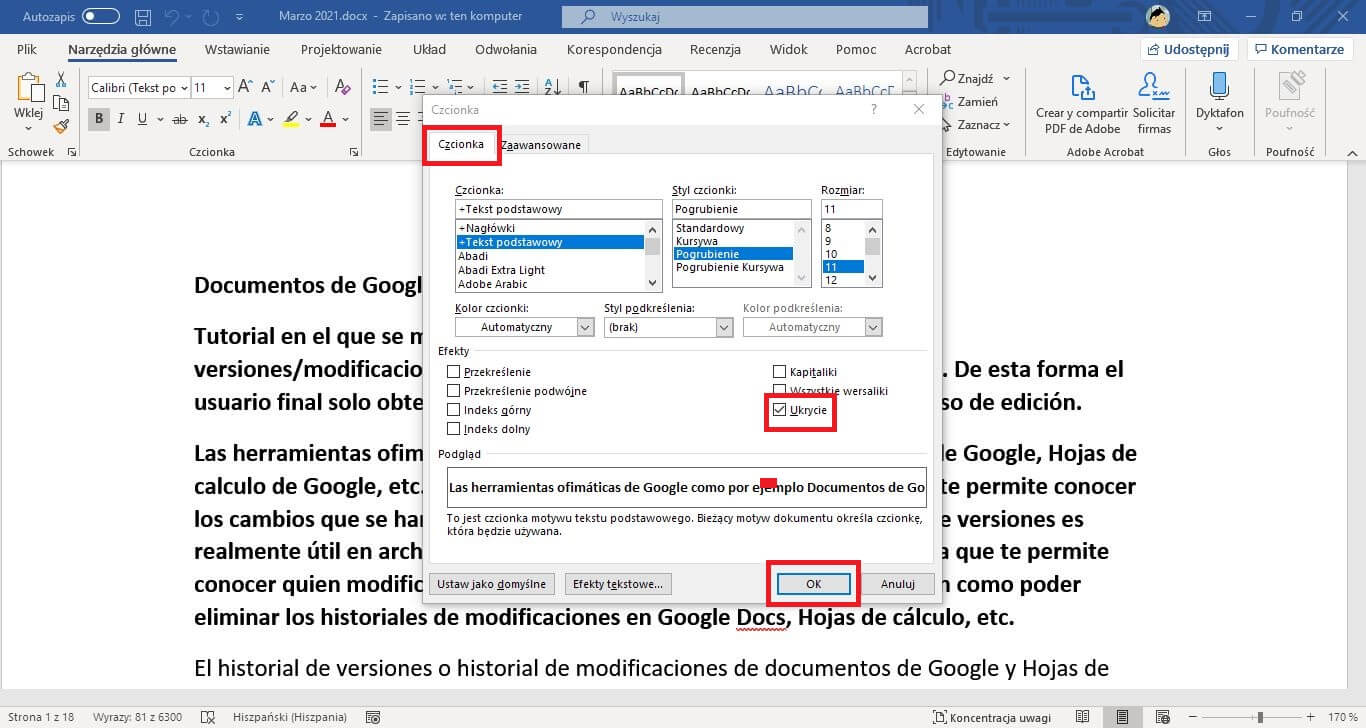Image resolution: width=1366 pixels, height=728 pixels.
Task: Center text using the ribbon alignment icon
Action: (x=404, y=119)
